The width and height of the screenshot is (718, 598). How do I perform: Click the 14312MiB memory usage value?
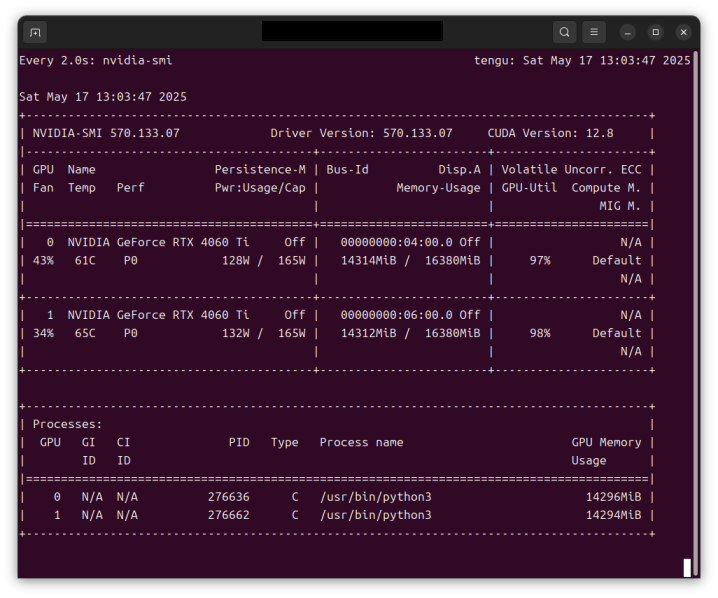coord(369,333)
